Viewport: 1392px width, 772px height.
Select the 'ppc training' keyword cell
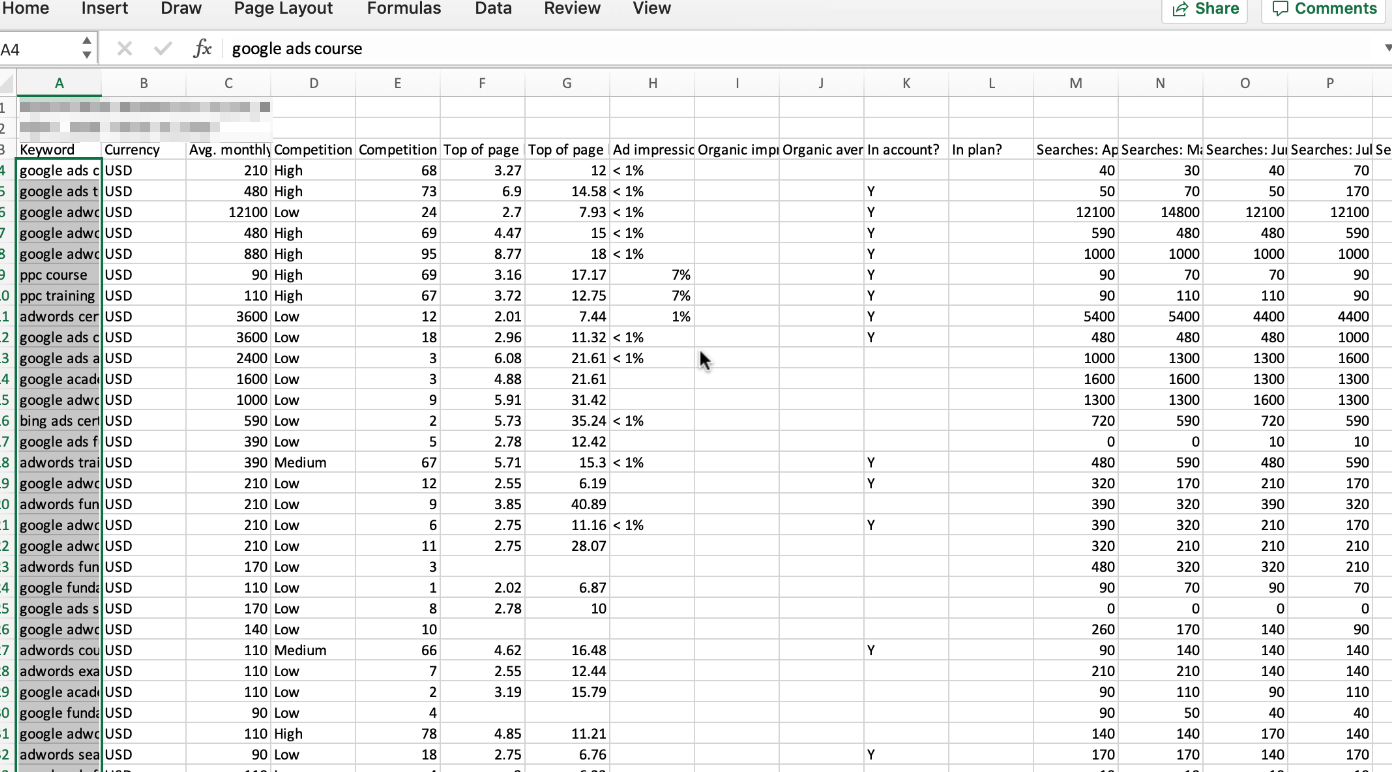pos(59,296)
